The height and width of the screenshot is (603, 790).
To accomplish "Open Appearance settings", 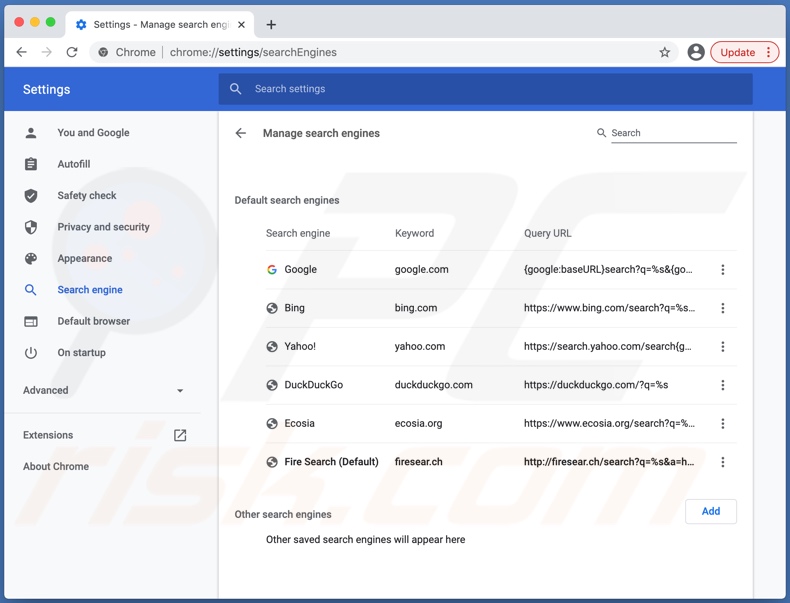I will pyautogui.click(x=85, y=258).
